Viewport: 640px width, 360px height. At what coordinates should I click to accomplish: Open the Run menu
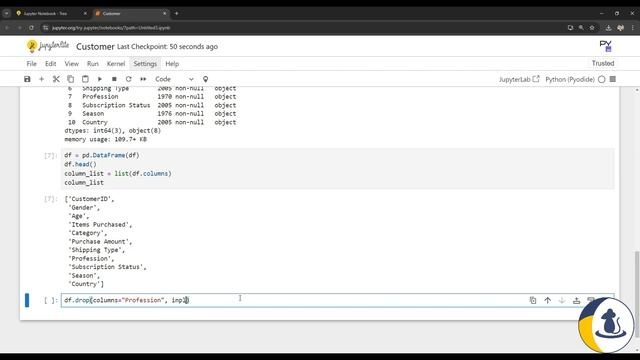(93, 64)
